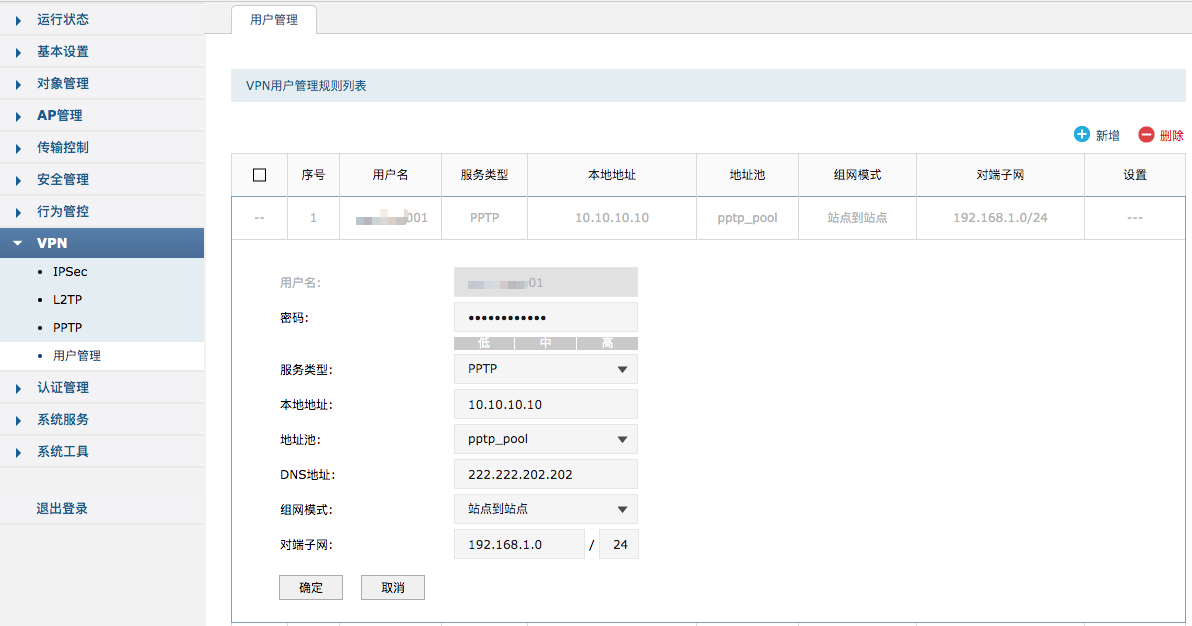The width and height of the screenshot is (1192, 626).
Task: Switch to the 用户管理 tab
Action: point(273,19)
